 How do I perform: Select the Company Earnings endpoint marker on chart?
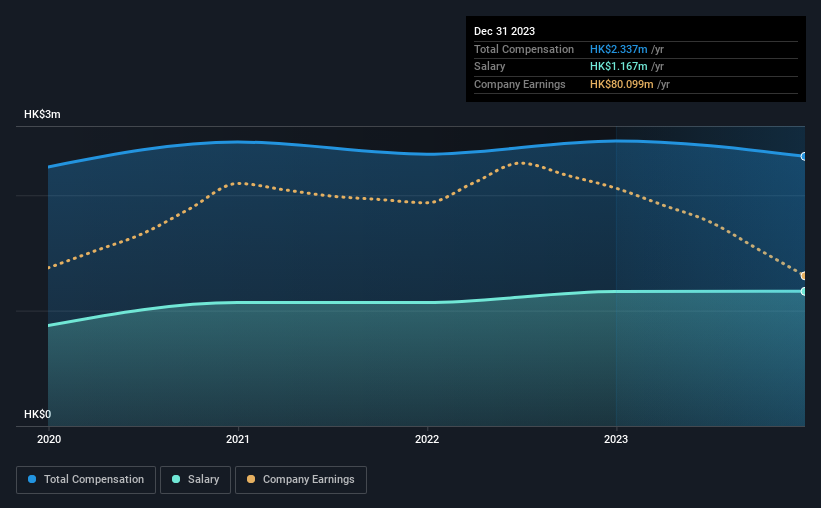[803, 275]
